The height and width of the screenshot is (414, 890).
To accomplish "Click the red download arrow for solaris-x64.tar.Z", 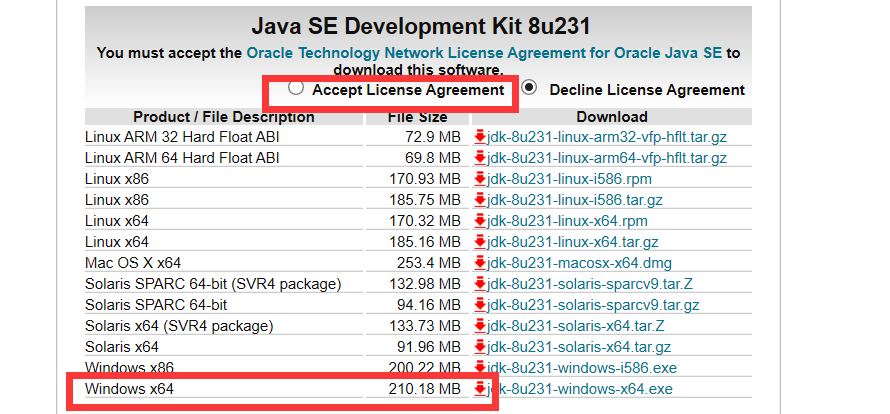I will 480,326.
